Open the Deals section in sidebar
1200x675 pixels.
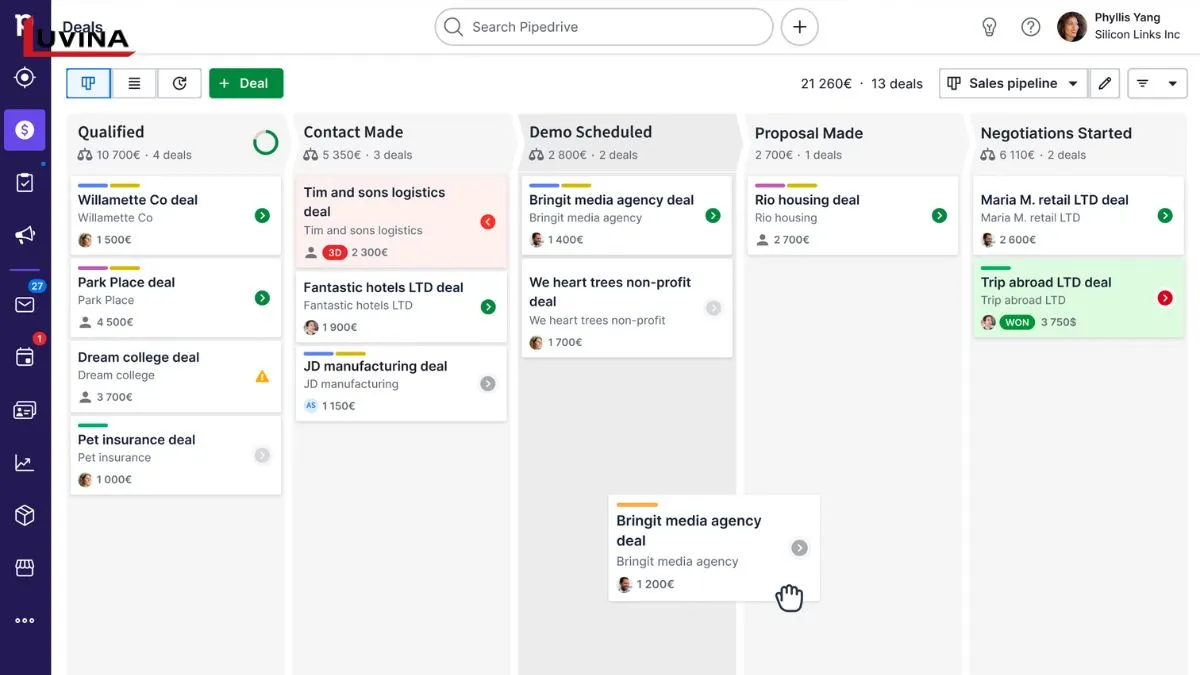tap(25, 130)
